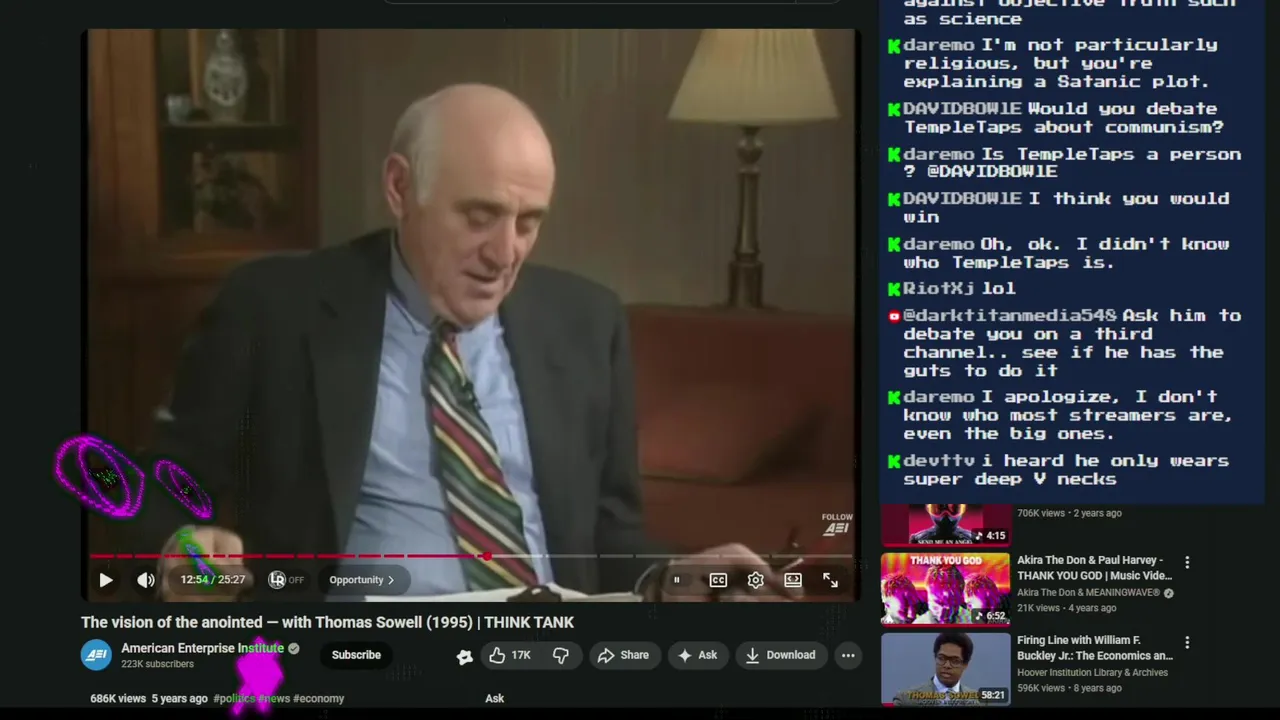Click the Kick icon beside devttv
This screenshot has height=720, width=1280.
[894, 461]
